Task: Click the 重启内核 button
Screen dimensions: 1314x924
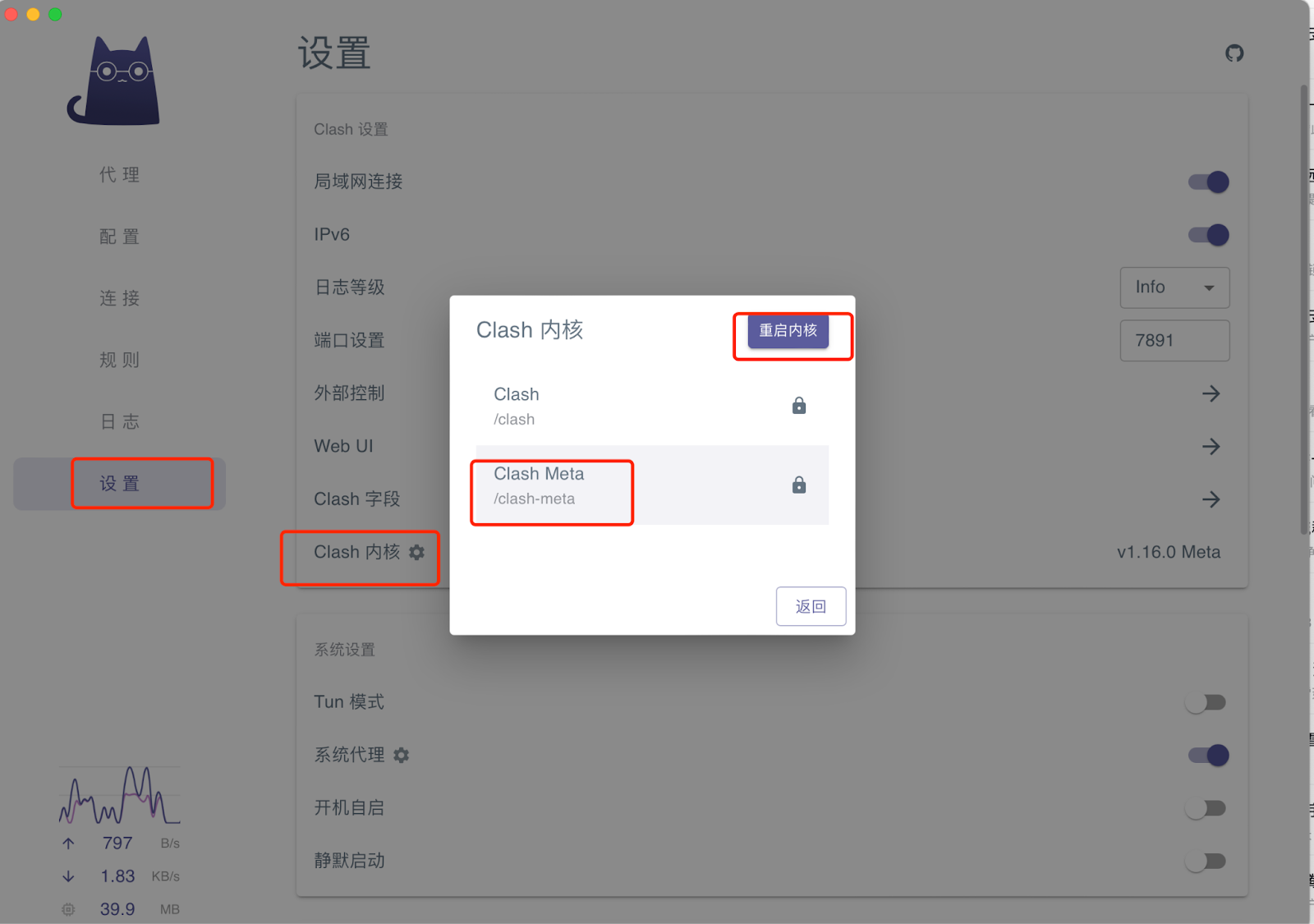Action: pyautogui.click(x=788, y=330)
